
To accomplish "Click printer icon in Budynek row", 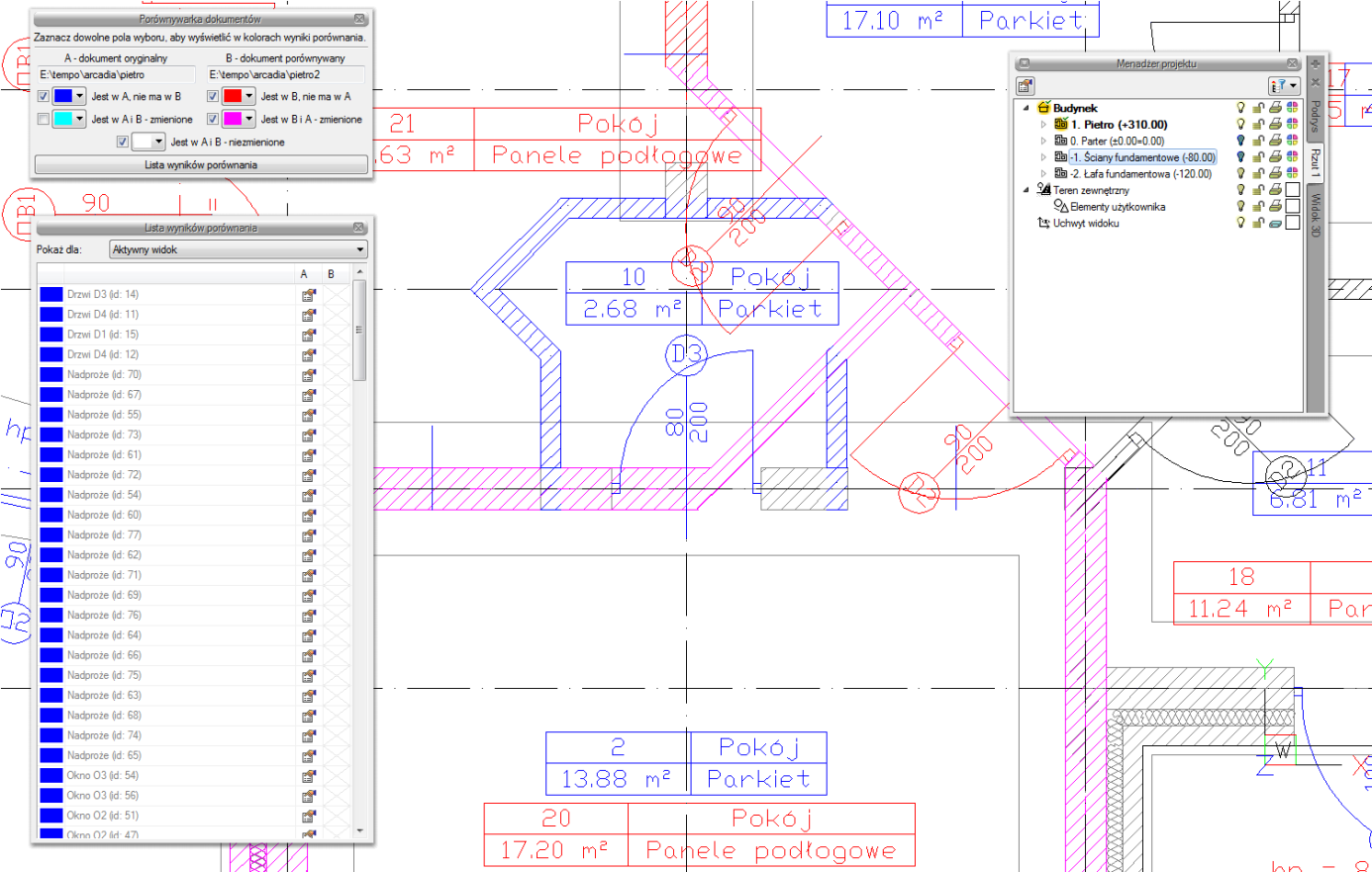I will [x=1275, y=108].
